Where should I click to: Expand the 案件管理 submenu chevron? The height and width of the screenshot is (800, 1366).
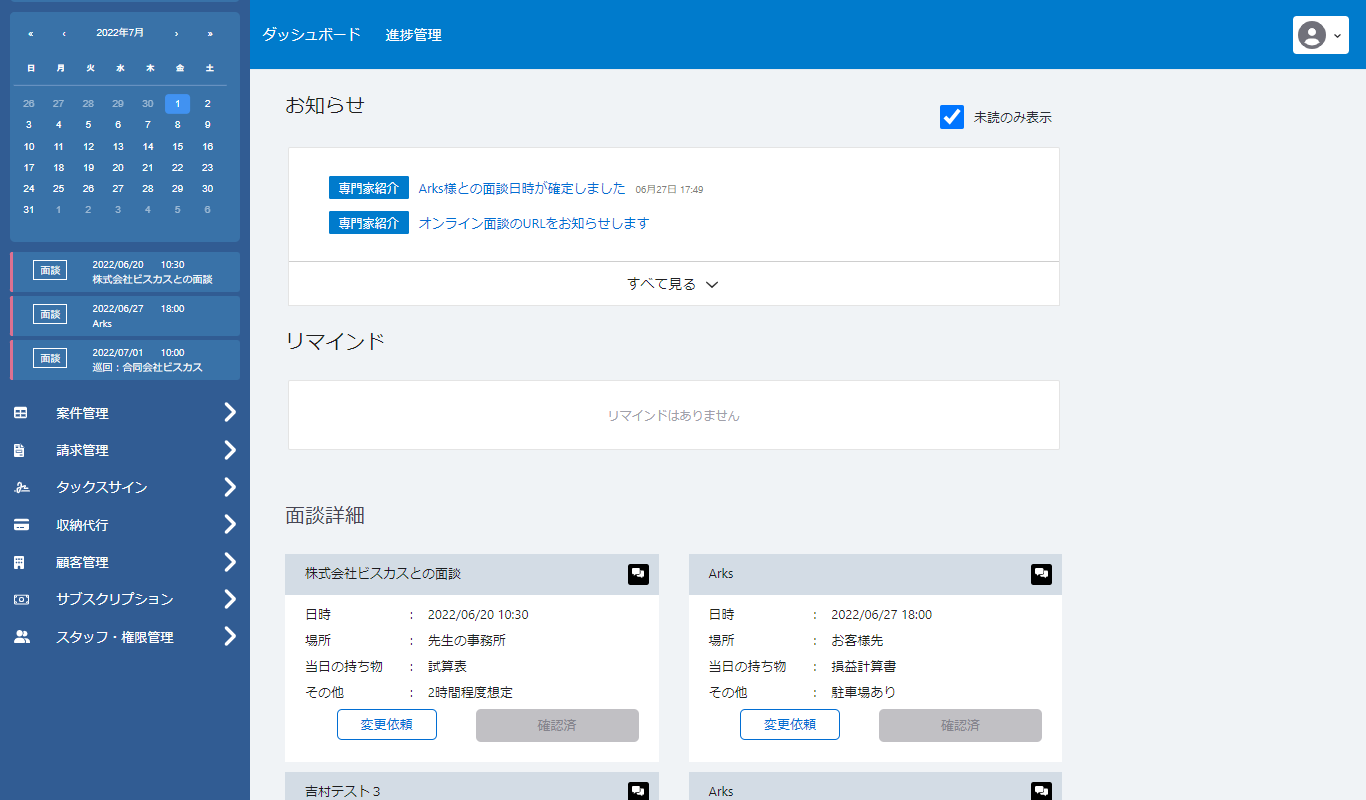(x=229, y=412)
